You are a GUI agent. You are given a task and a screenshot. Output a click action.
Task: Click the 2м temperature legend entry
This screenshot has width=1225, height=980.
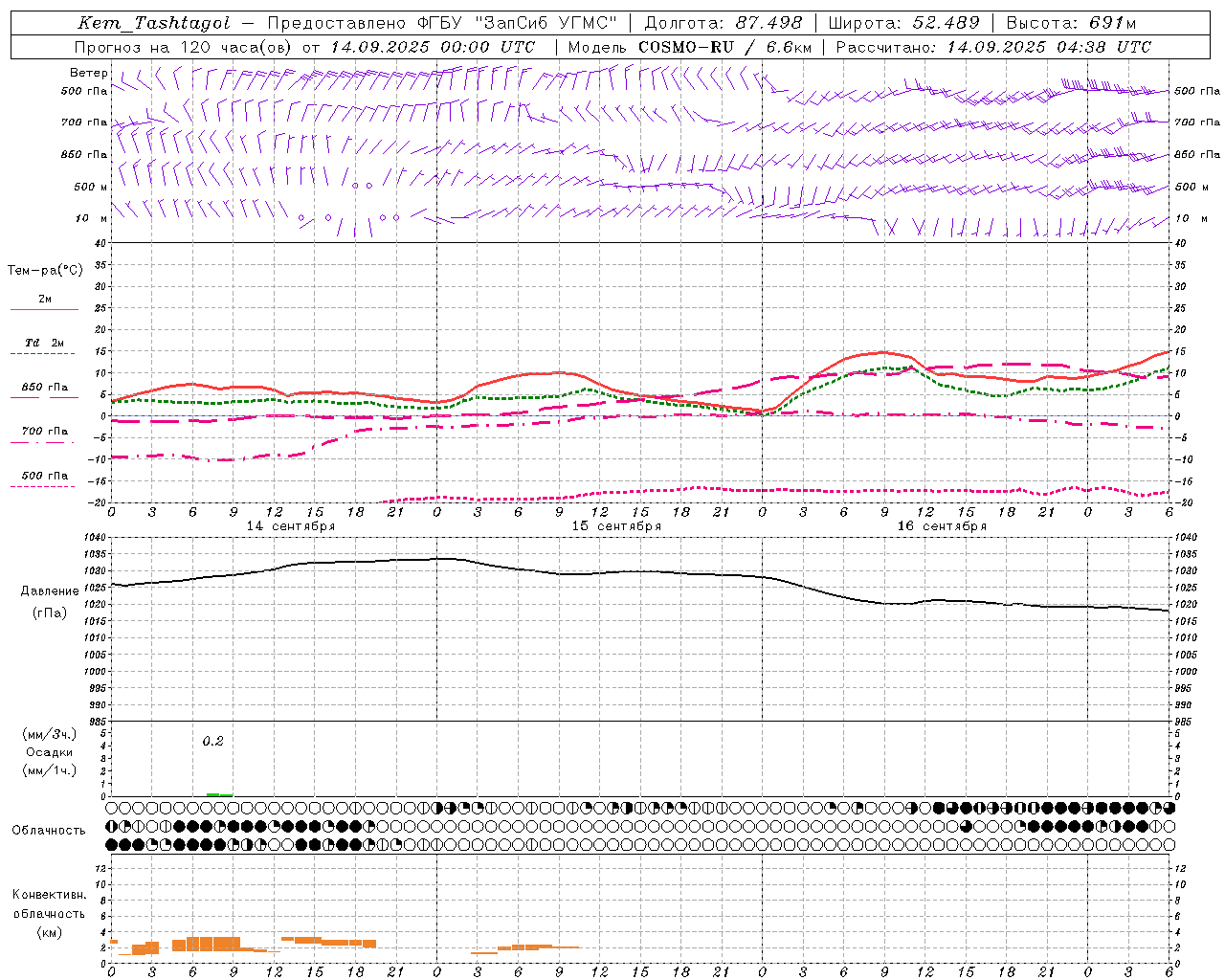(x=44, y=299)
